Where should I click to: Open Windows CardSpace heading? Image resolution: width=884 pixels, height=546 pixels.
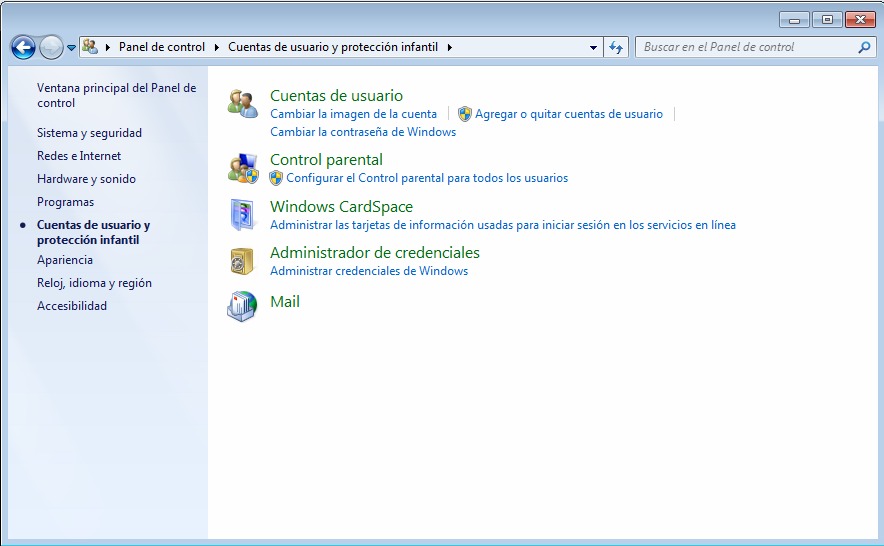click(x=342, y=207)
